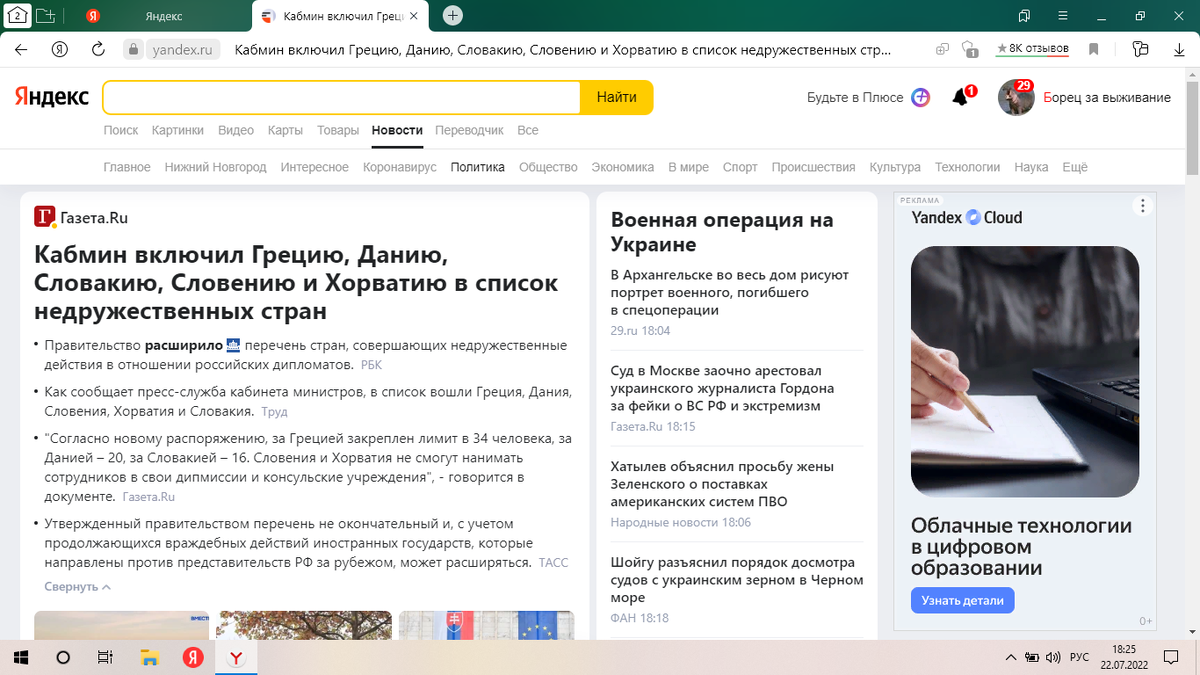1200x675 pixels.
Task: Switch to the Поиск service tab
Action: [x=121, y=130]
